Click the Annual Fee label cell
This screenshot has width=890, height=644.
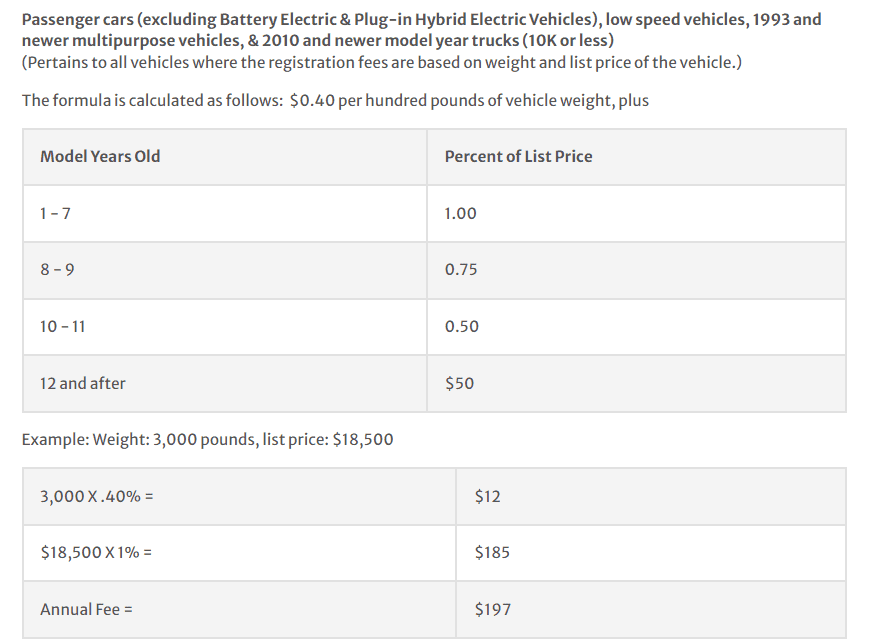click(x=239, y=609)
